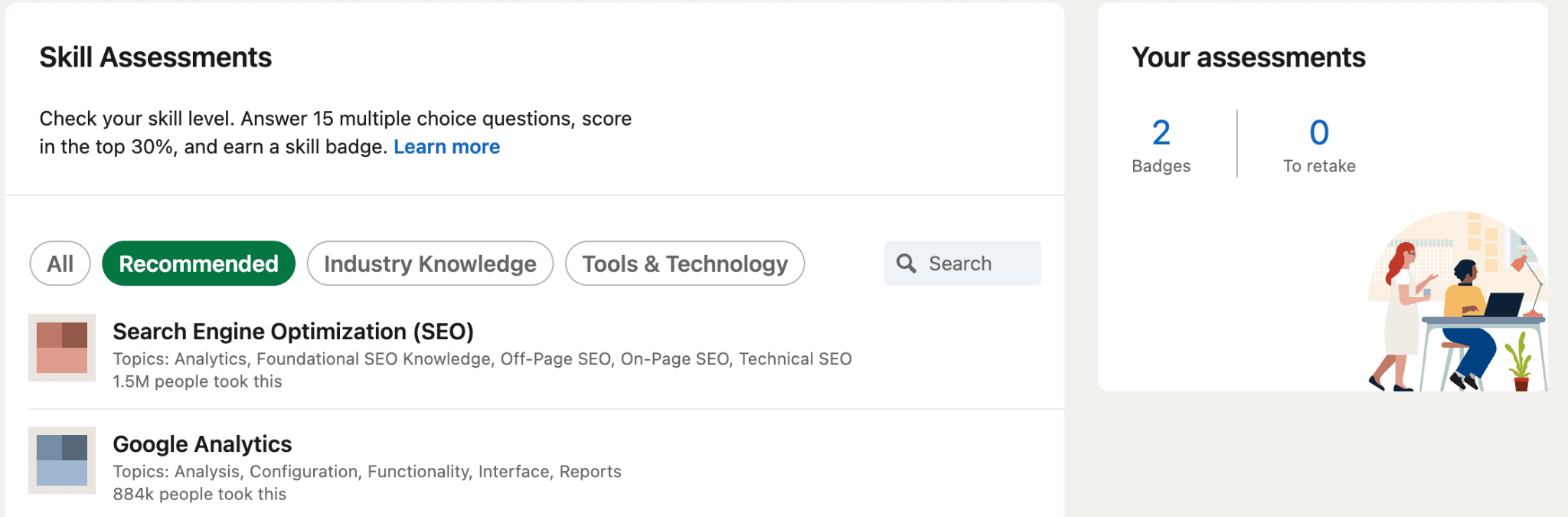Click the Google Analytics topics line
Screen dimensions: 1568x517
point(367,472)
